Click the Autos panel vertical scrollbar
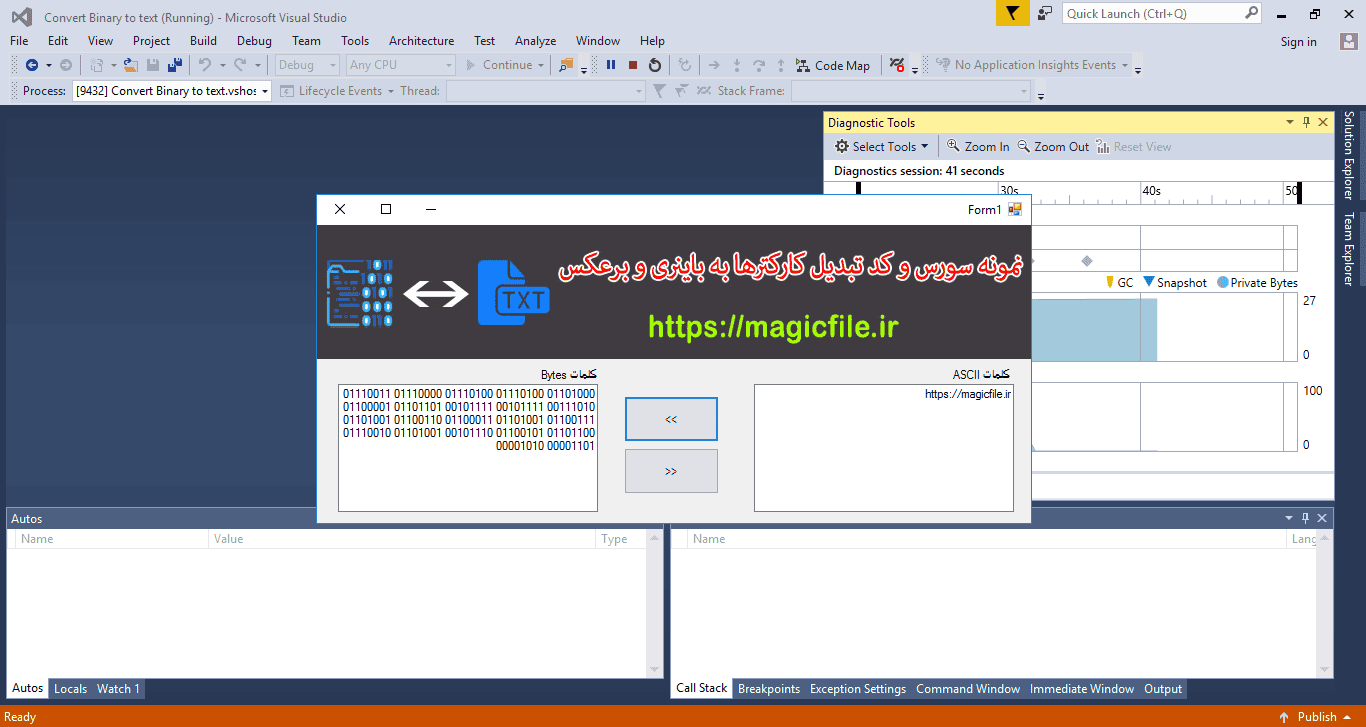Viewport: 1366px width, 727px height. pyautogui.click(x=655, y=603)
